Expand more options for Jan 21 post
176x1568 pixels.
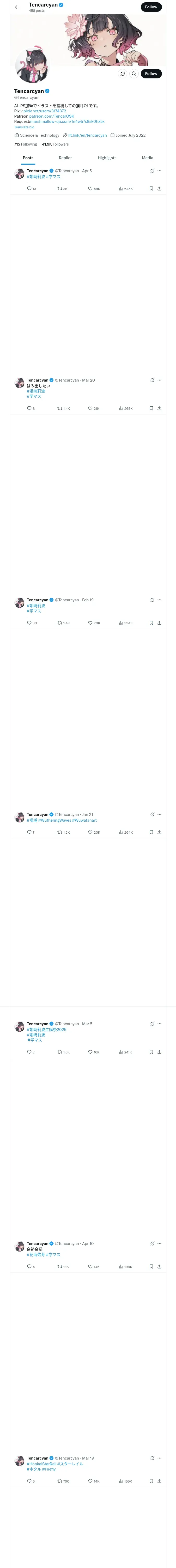click(160, 814)
